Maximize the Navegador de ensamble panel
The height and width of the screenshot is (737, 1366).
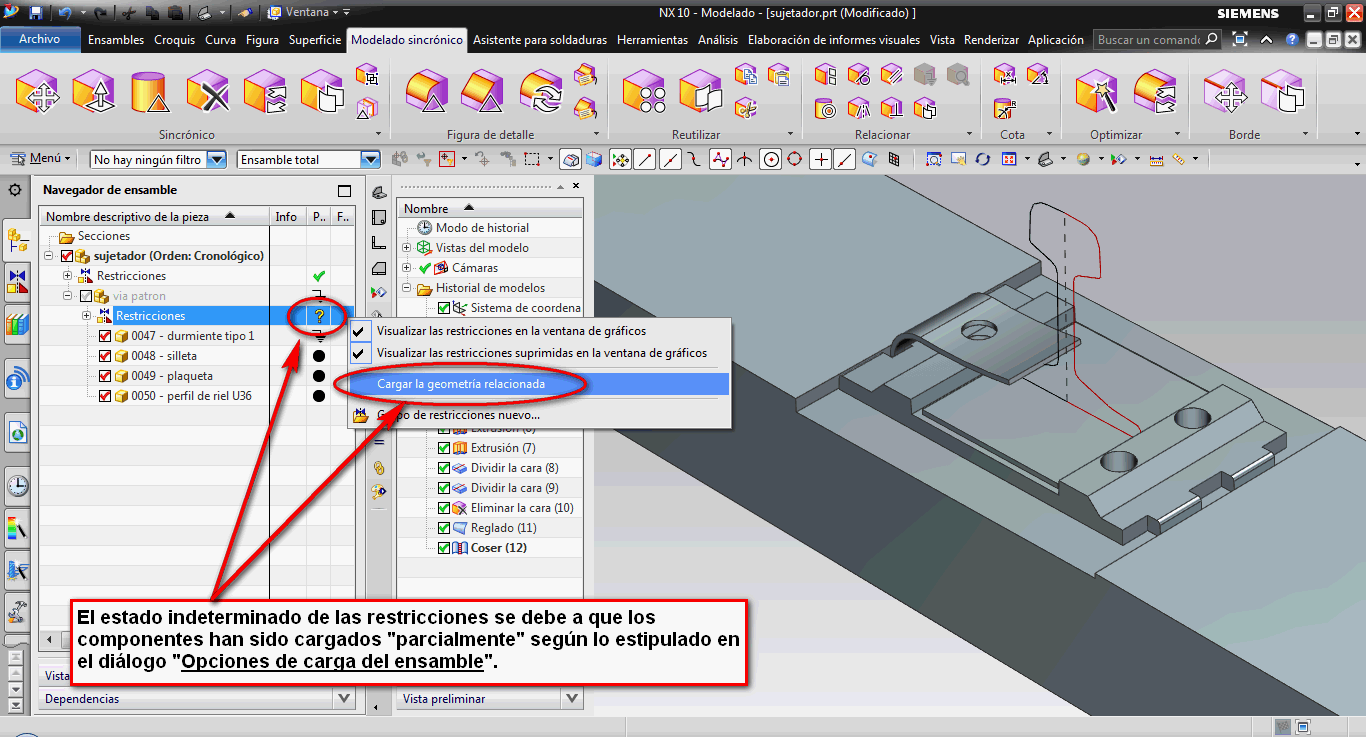(x=345, y=190)
